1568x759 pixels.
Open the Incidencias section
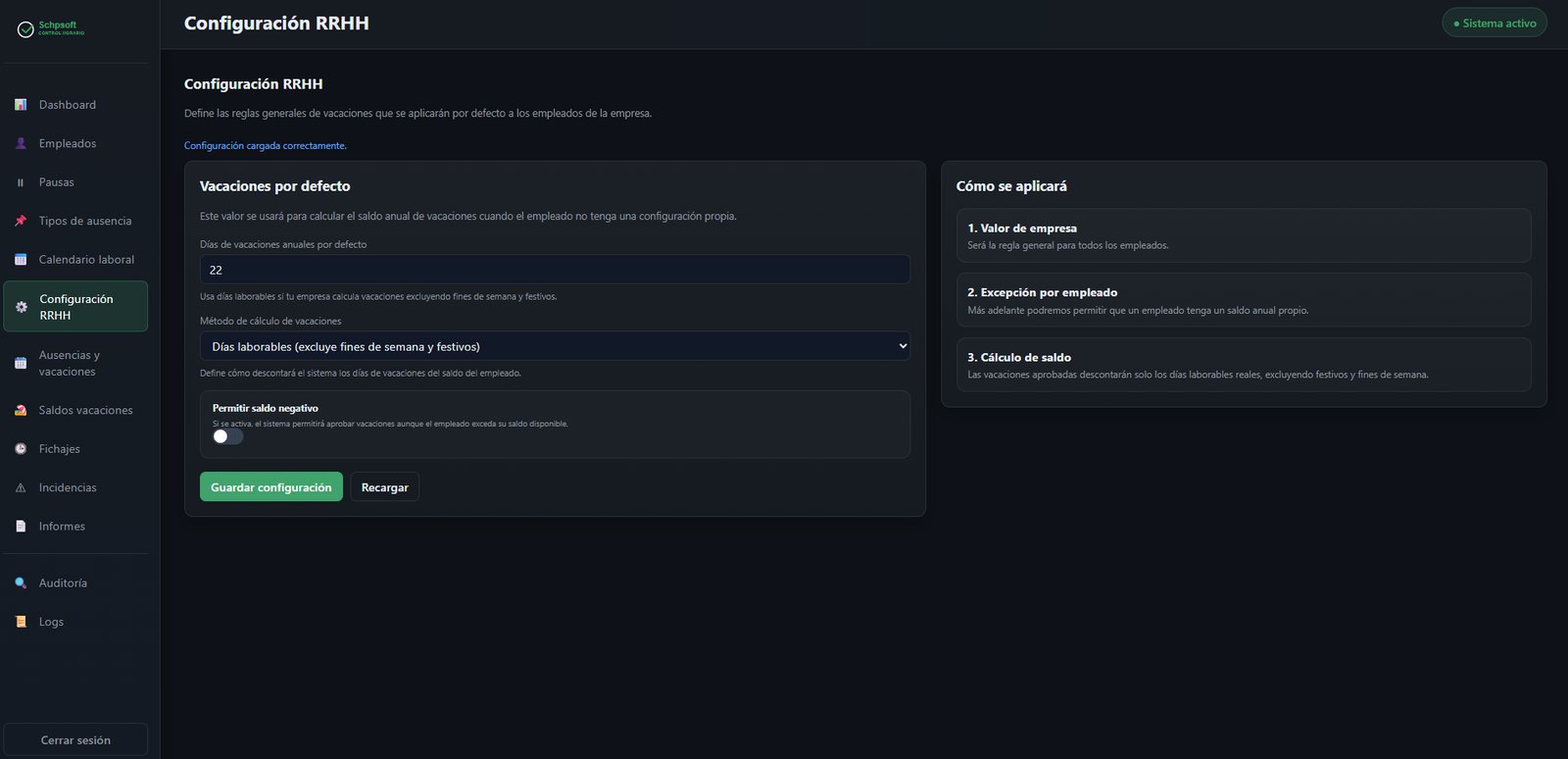click(75, 487)
